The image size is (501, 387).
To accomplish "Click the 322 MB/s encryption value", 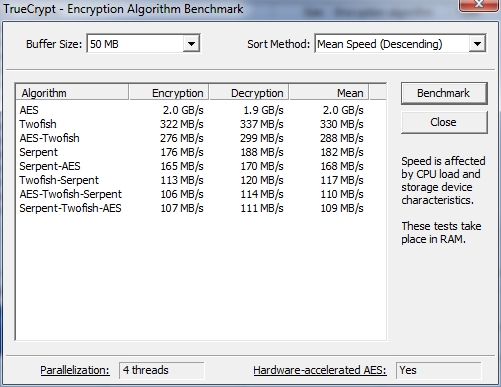I will (182, 124).
